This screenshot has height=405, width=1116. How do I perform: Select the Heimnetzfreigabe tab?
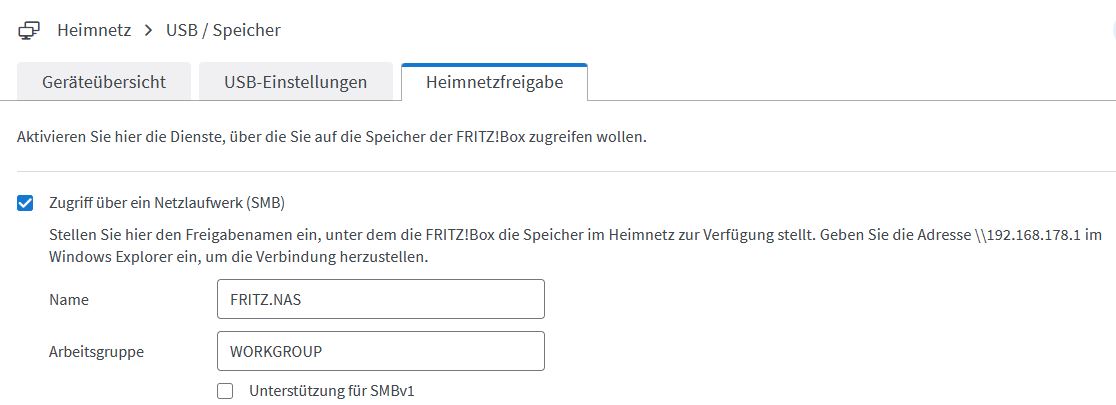tap(494, 82)
